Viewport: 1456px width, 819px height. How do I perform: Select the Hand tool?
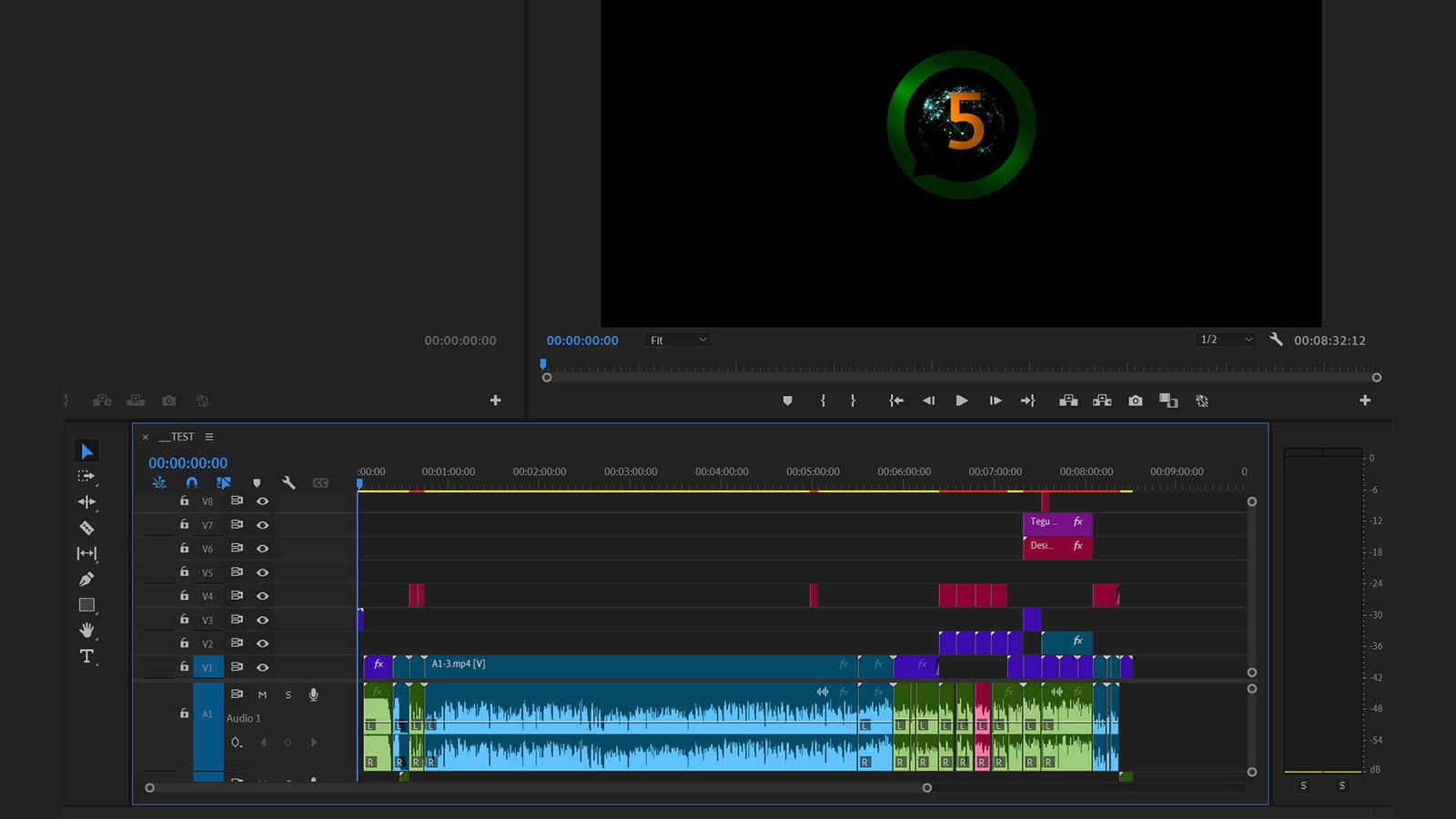tap(86, 630)
